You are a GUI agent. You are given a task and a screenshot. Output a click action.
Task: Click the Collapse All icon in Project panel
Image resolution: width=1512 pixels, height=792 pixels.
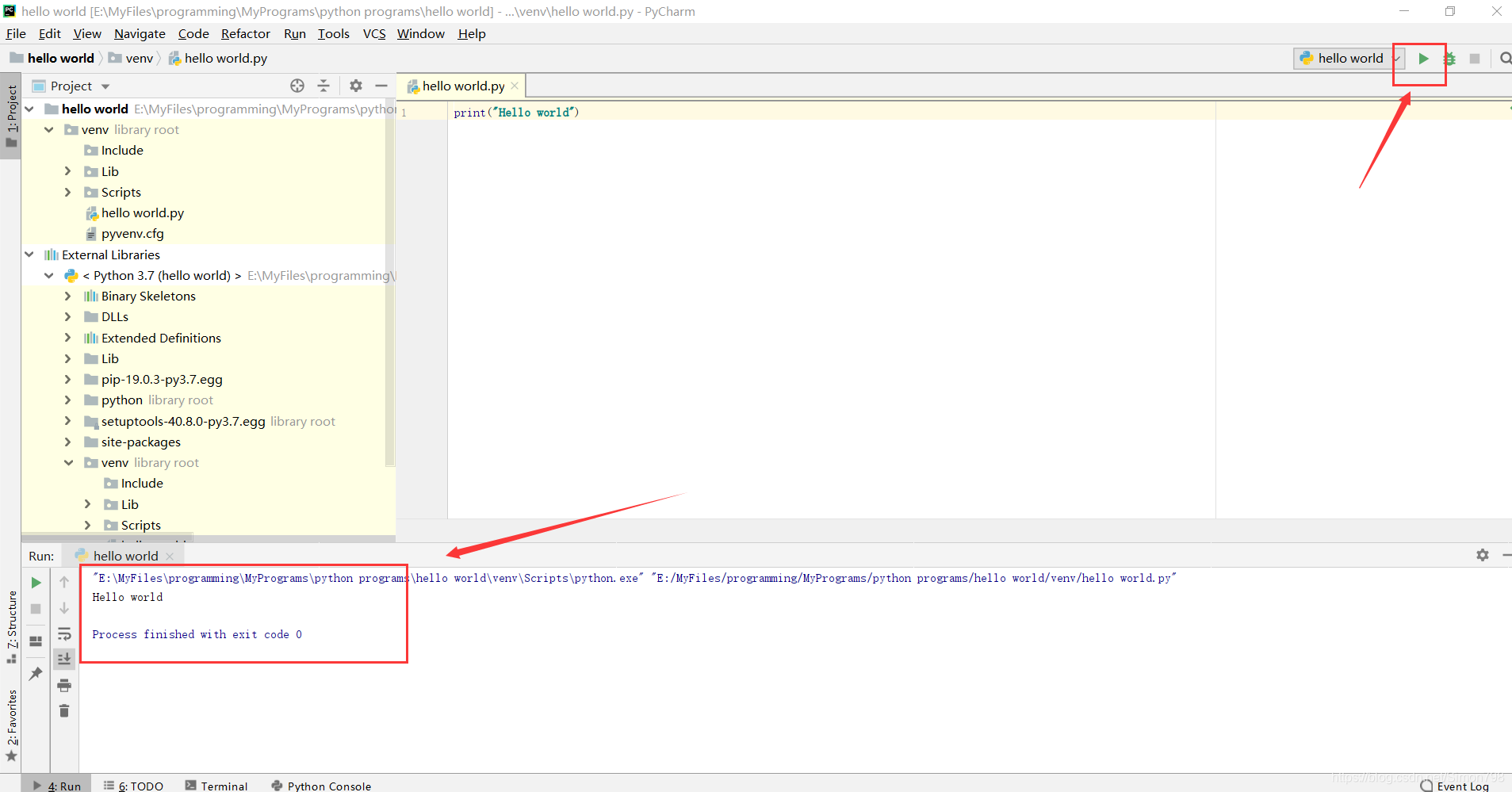(323, 86)
